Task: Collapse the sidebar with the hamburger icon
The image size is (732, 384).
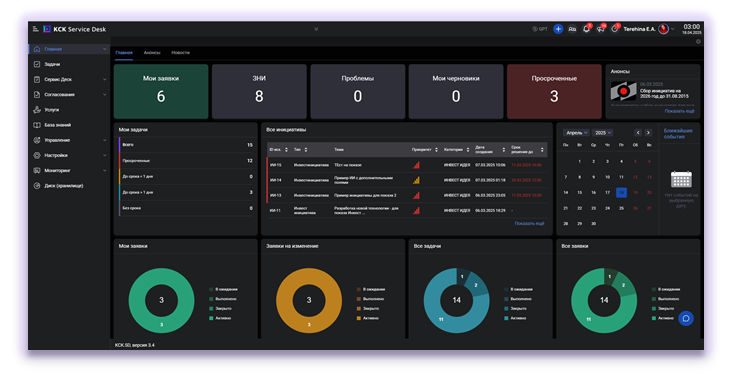Action: (35, 29)
